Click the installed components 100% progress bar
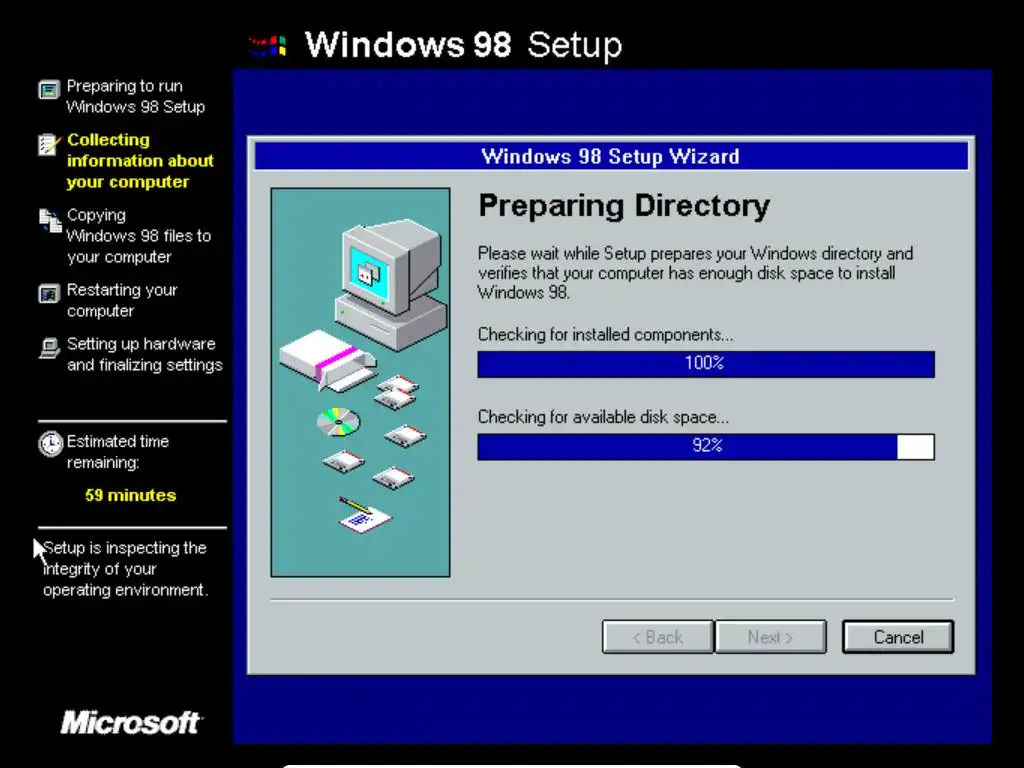The width and height of the screenshot is (1024, 768). click(706, 364)
